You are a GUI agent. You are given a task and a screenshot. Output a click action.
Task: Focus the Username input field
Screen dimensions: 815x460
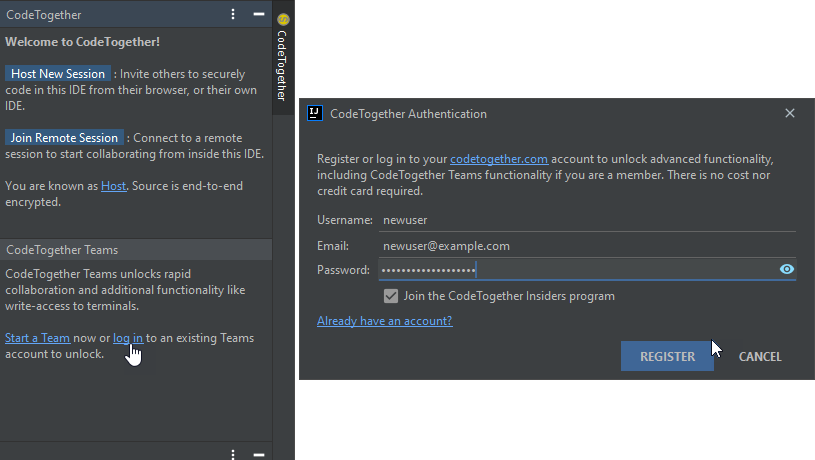(x=586, y=220)
